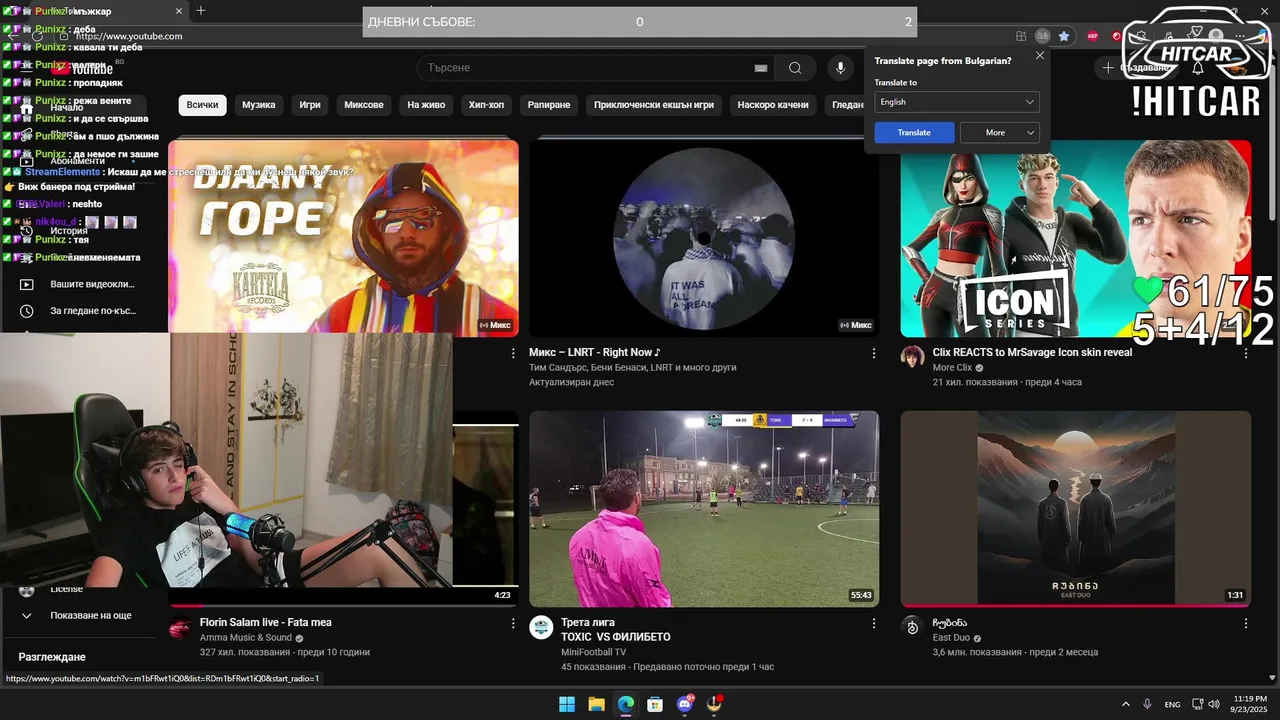Open Clix REACTS to MrSavage title link
The width and height of the screenshot is (1280, 720).
coord(1032,352)
